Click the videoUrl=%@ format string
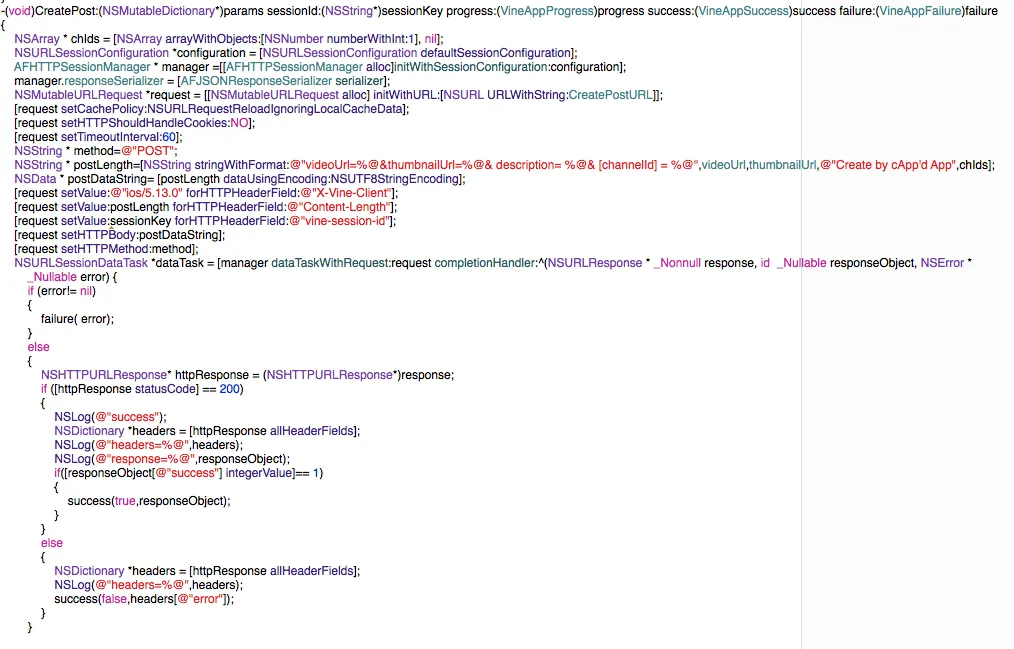1014x649 pixels. tap(495, 165)
